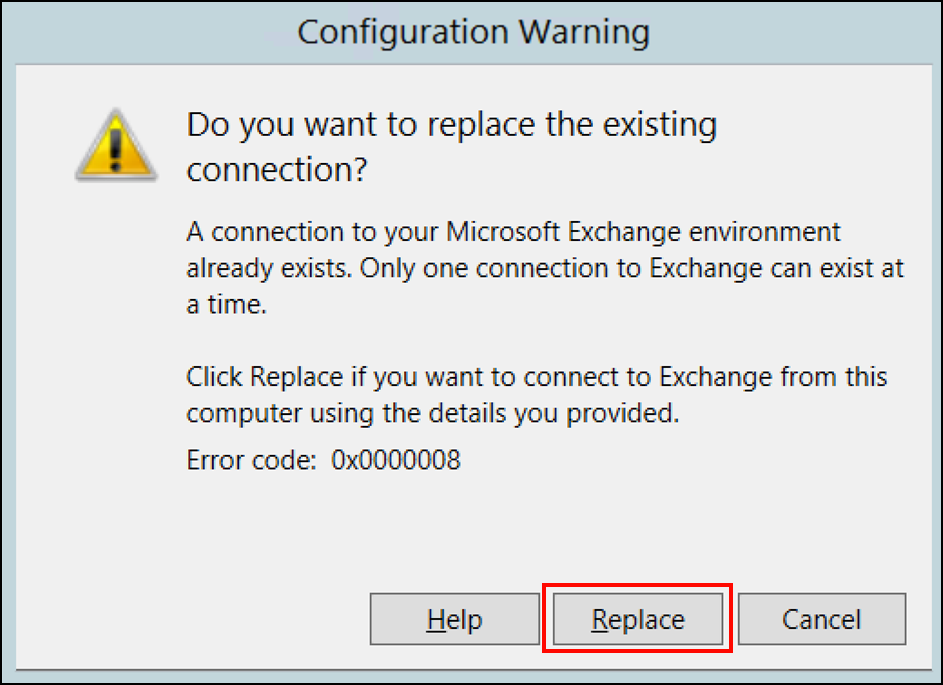Click the line starting 'already exists. Only one connection'
This screenshot has width=943, height=685.
pos(545,268)
